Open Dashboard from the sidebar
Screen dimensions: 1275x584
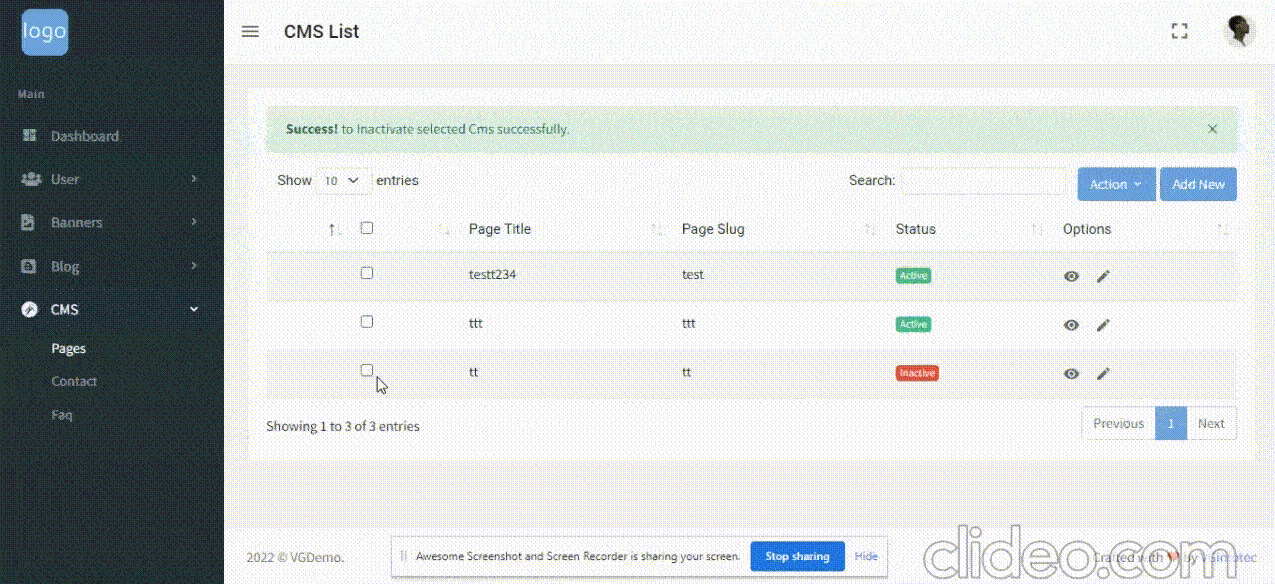[84, 136]
